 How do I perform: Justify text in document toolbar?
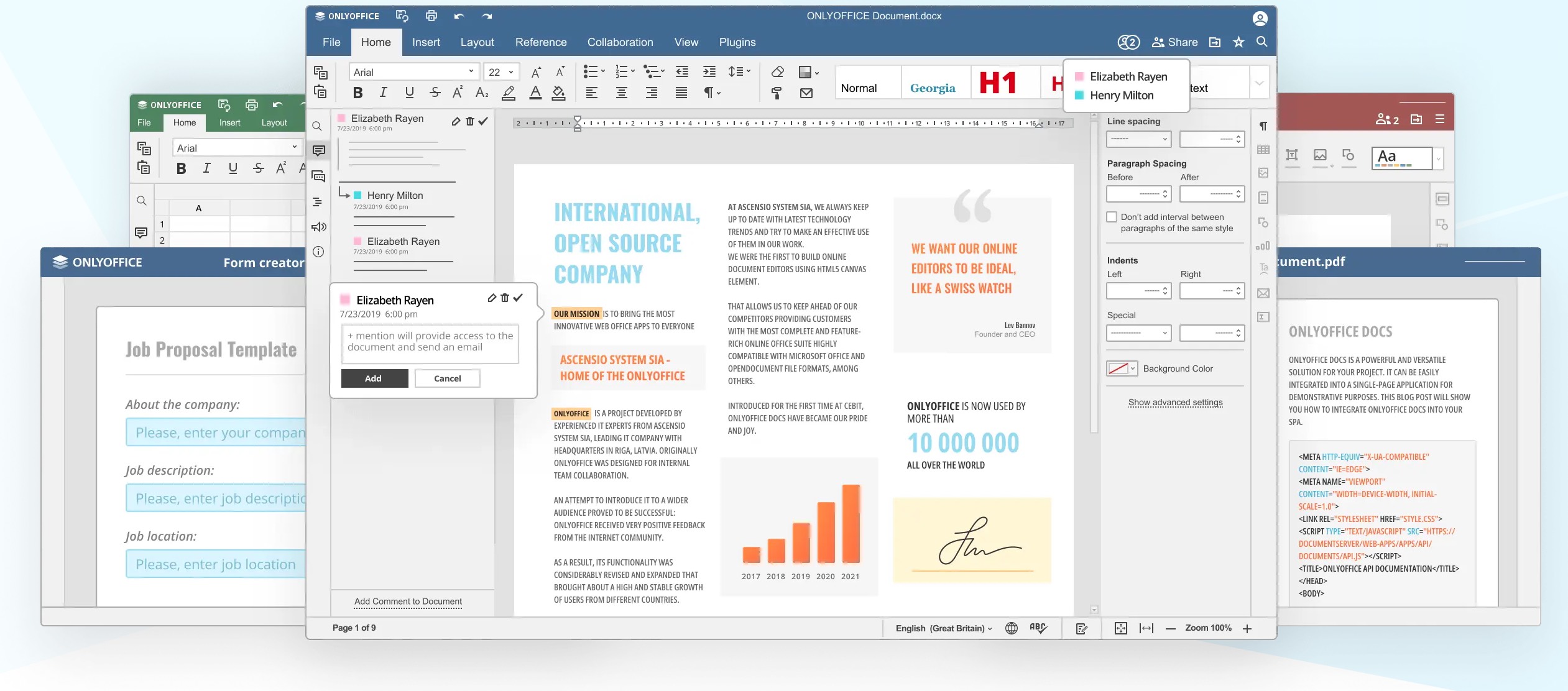tap(681, 93)
